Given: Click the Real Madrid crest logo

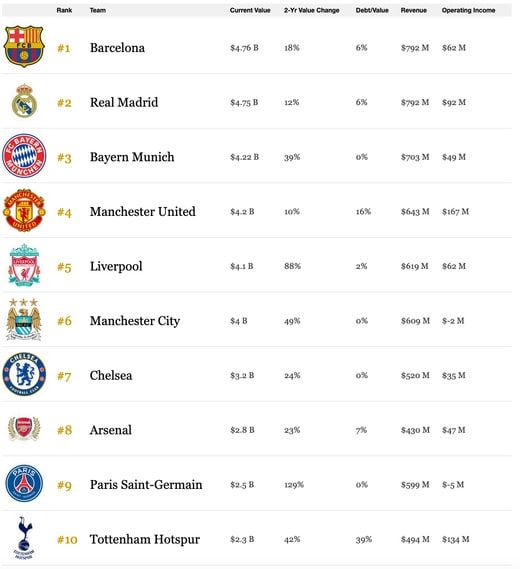Looking at the screenshot, I should click(x=24, y=101).
